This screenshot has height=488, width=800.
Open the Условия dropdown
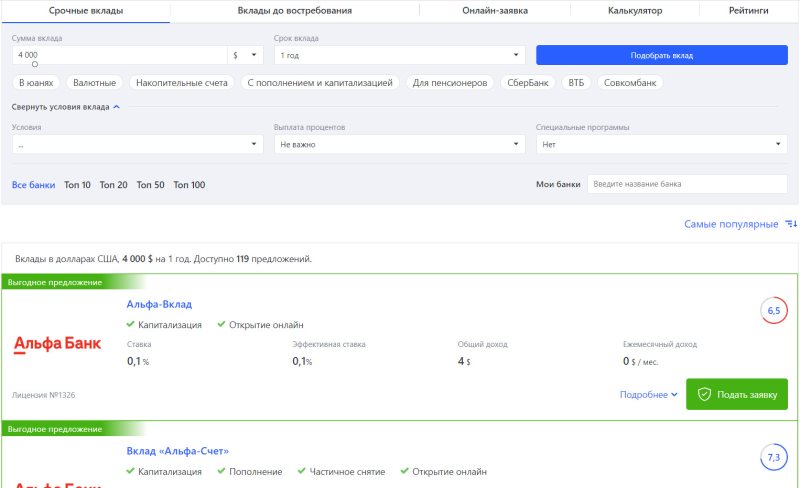(x=138, y=144)
